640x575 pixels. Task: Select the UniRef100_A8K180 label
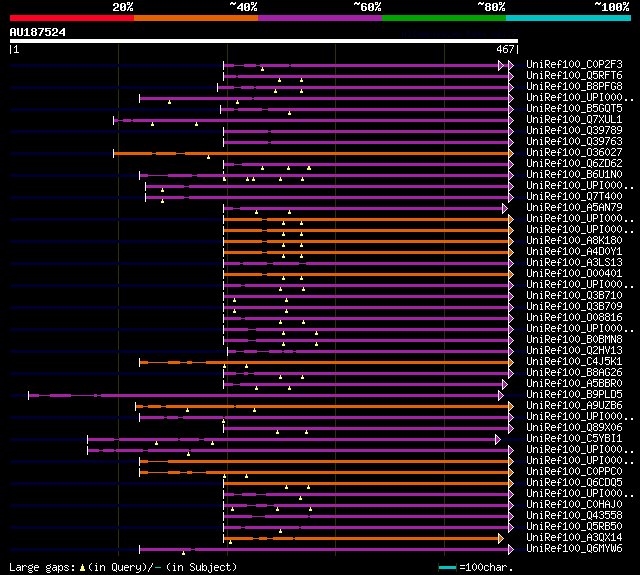coord(574,241)
